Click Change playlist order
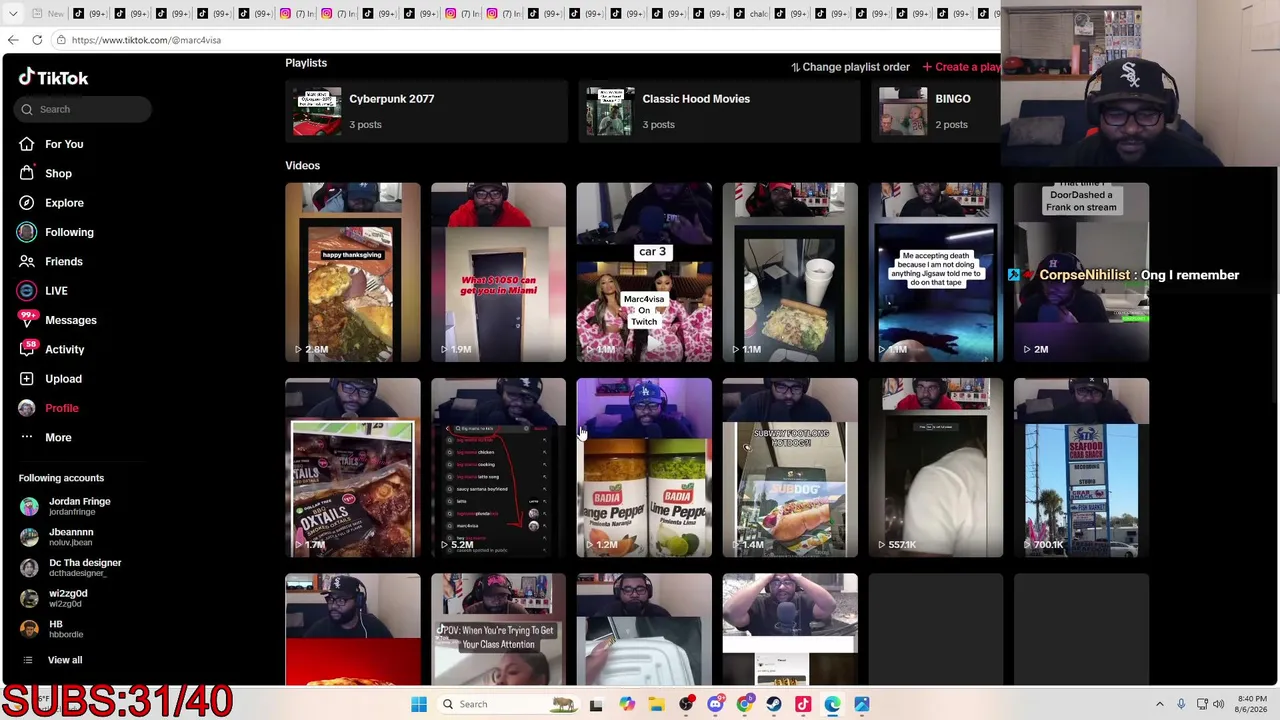The image size is (1280, 720). [x=850, y=67]
